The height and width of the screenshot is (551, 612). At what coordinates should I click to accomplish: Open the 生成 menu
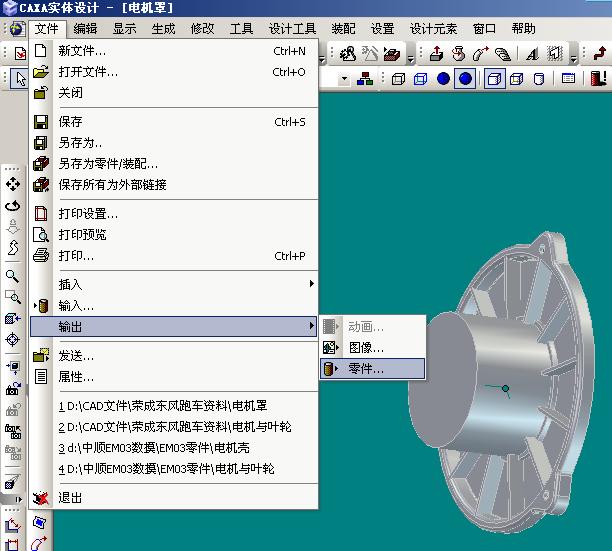click(x=163, y=29)
